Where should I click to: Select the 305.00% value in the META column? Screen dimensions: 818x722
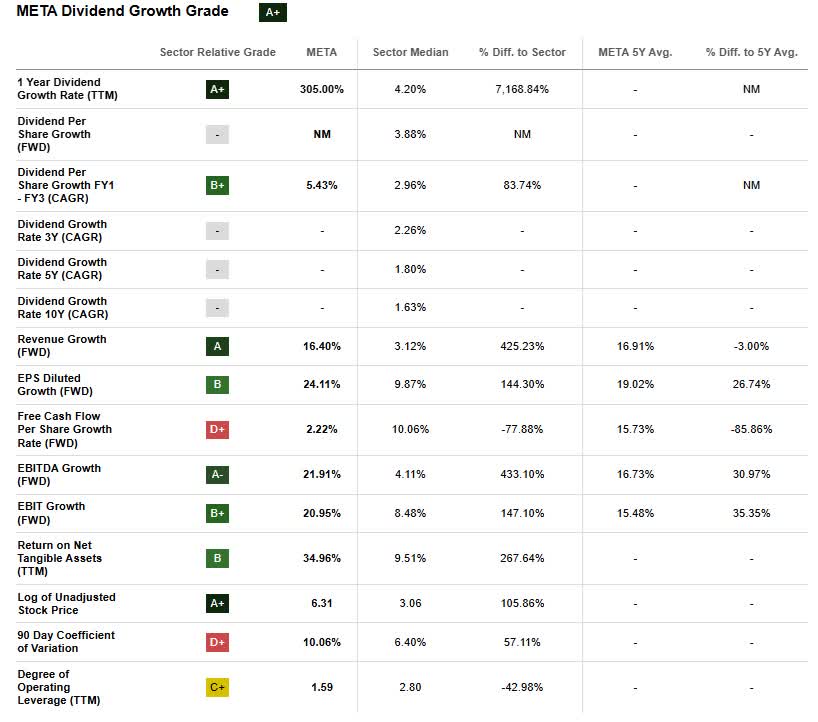click(x=321, y=89)
